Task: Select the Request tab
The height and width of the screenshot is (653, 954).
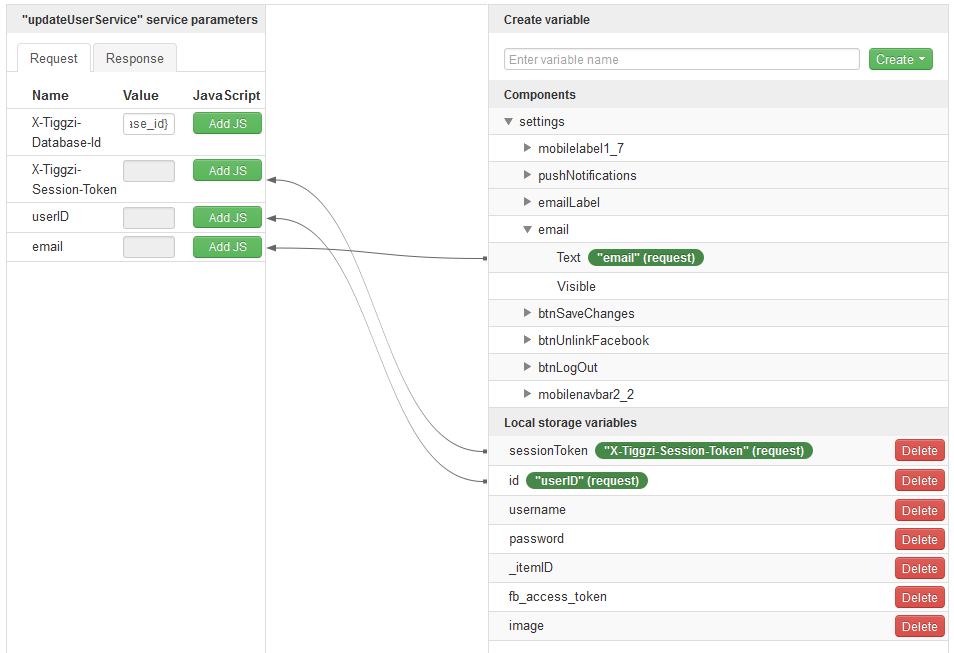Action: 54,58
